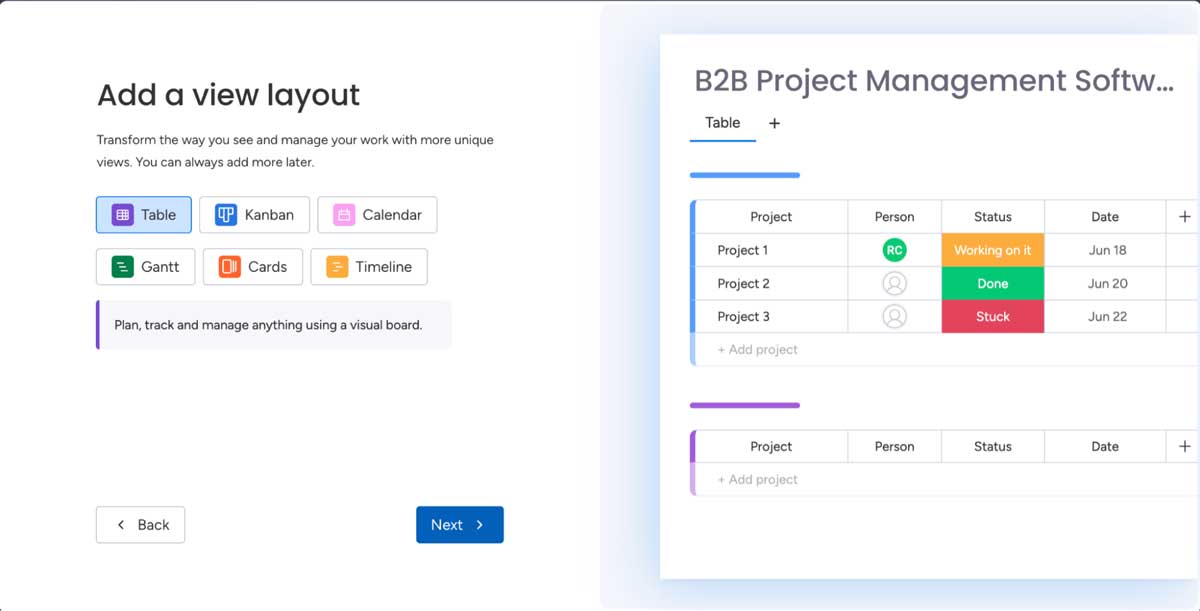Pick the Calendar view layout

pyautogui.click(x=377, y=215)
